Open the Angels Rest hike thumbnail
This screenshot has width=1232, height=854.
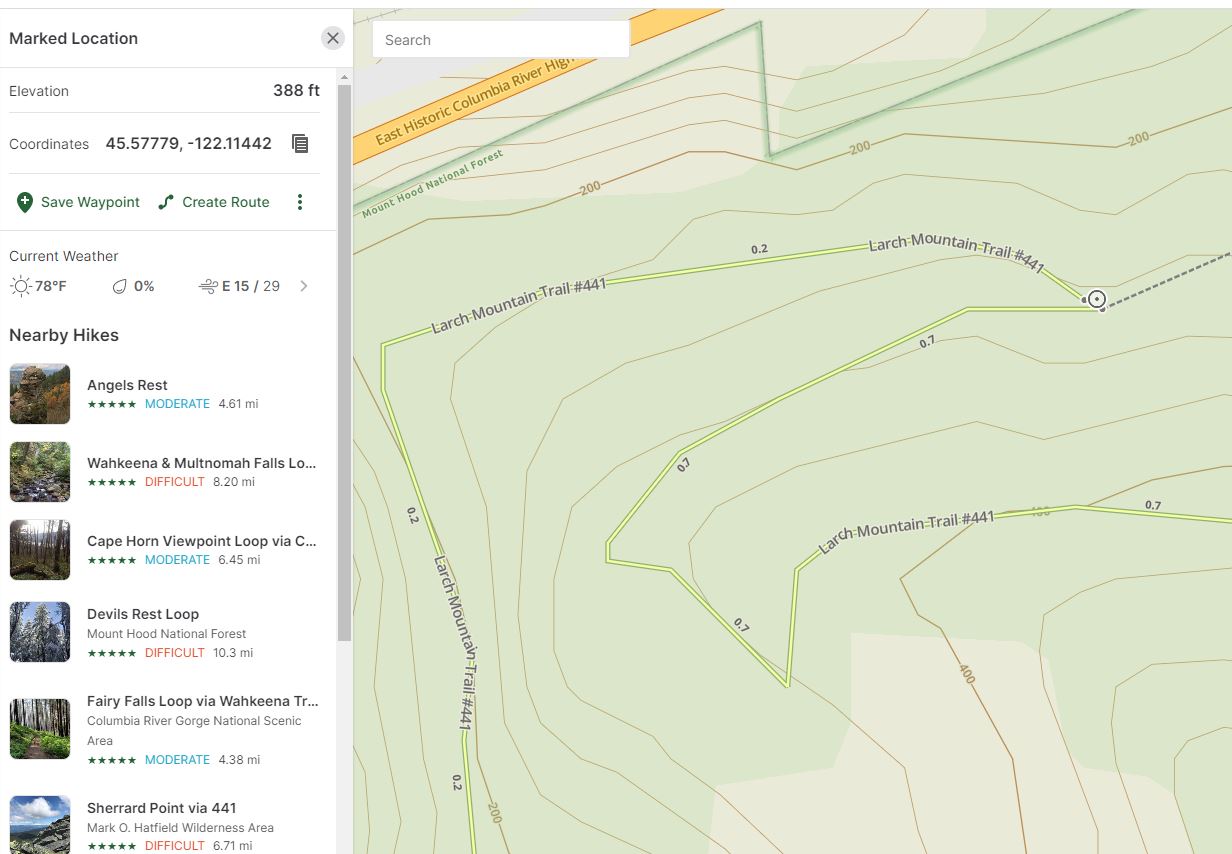click(40, 394)
